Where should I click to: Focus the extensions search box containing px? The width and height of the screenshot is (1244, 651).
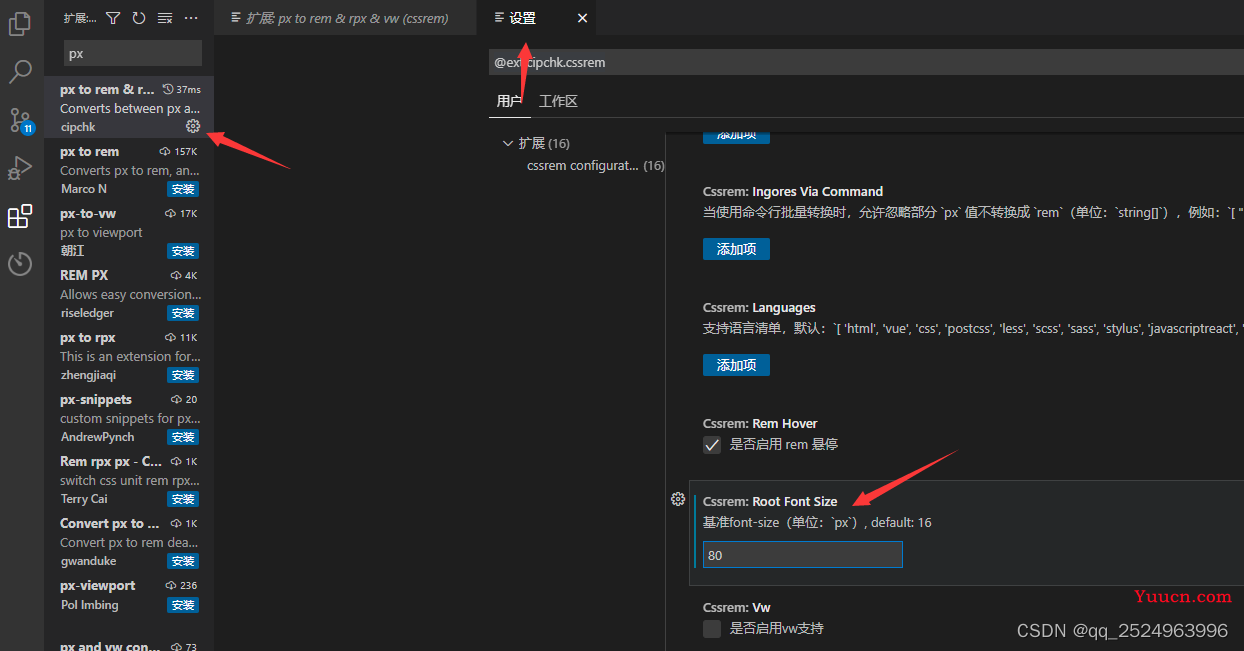point(133,53)
